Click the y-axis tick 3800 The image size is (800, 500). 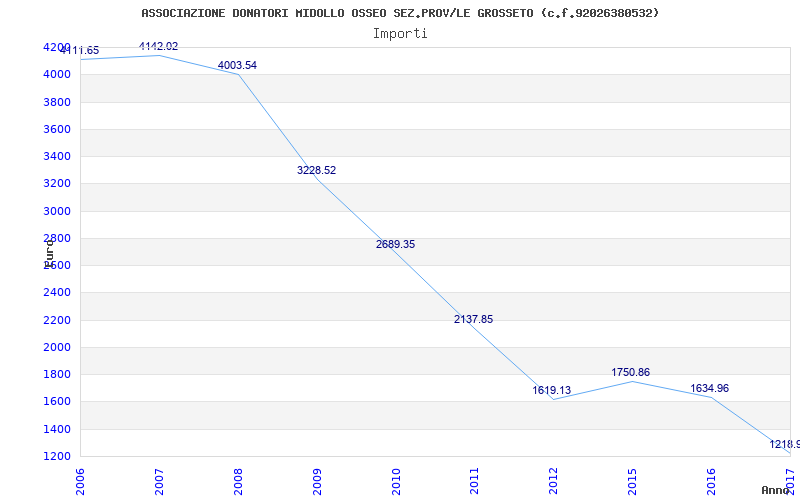(x=57, y=102)
